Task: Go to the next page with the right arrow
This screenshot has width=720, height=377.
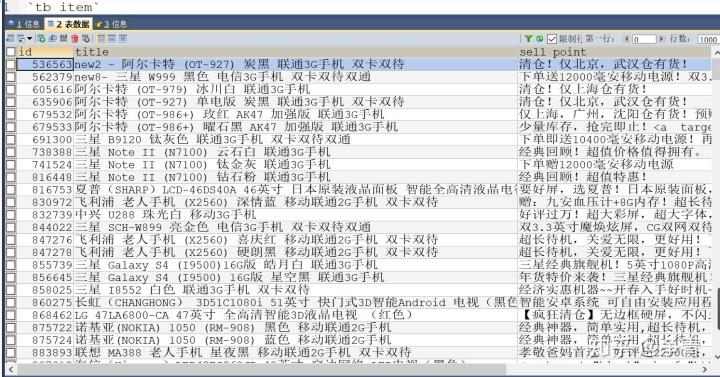Action: [662, 39]
